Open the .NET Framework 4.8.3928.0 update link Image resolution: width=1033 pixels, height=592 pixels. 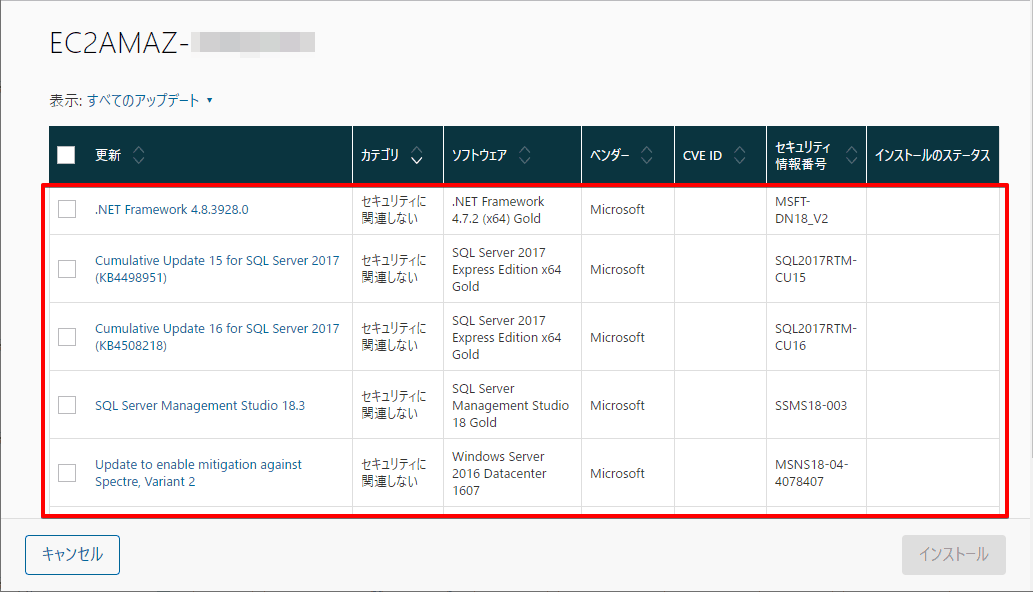[x=171, y=209]
